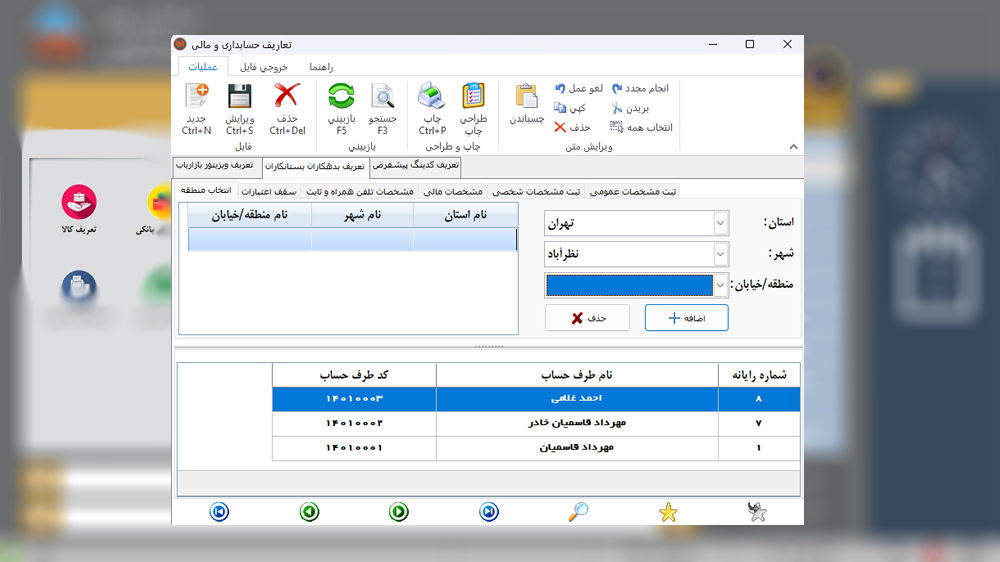1000x562 pixels.
Task: Open the مشخصات مالی tab
Action: tap(453, 191)
